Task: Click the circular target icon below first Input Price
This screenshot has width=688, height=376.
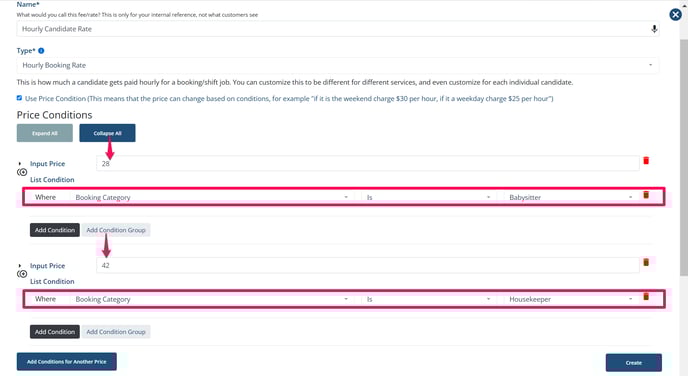Action: [22, 172]
